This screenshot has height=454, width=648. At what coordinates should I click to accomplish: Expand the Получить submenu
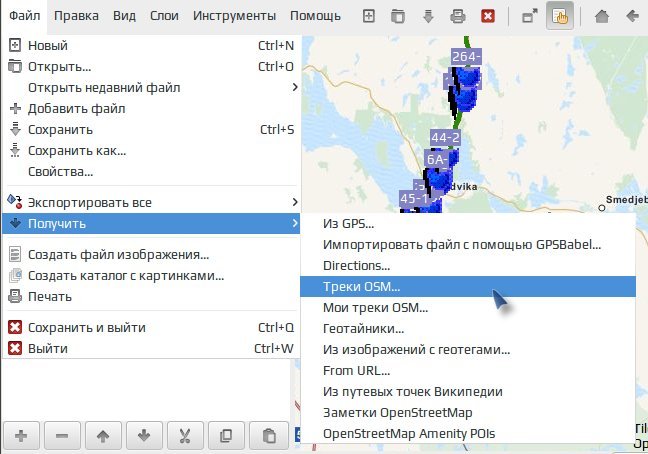click(x=151, y=223)
